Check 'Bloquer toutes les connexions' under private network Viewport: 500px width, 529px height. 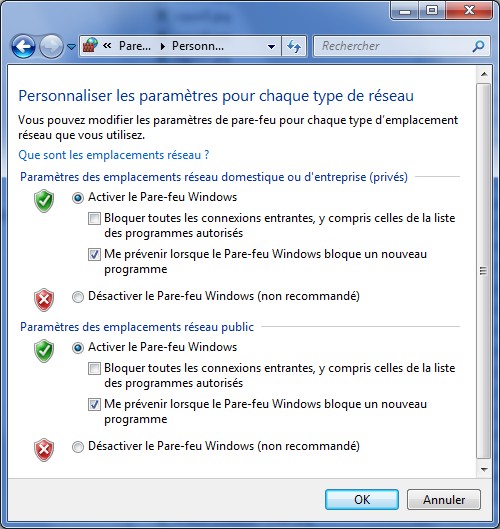(94, 218)
